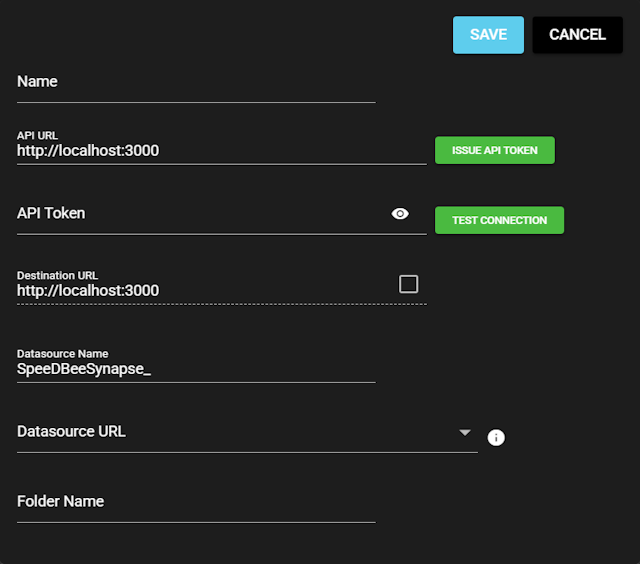This screenshot has width=640, height=564.
Task: Focus the Name input field
Action: click(195, 82)
